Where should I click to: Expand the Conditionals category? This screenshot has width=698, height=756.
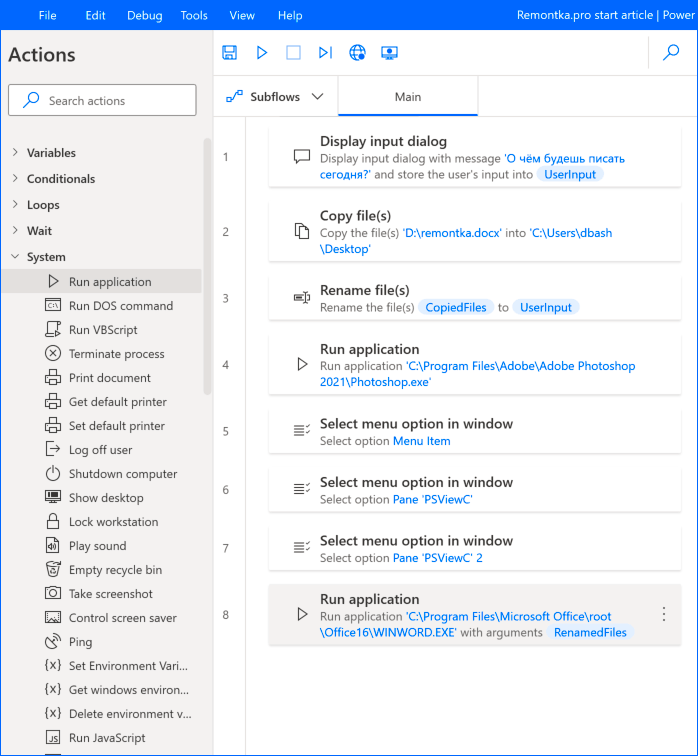(15, 178)
